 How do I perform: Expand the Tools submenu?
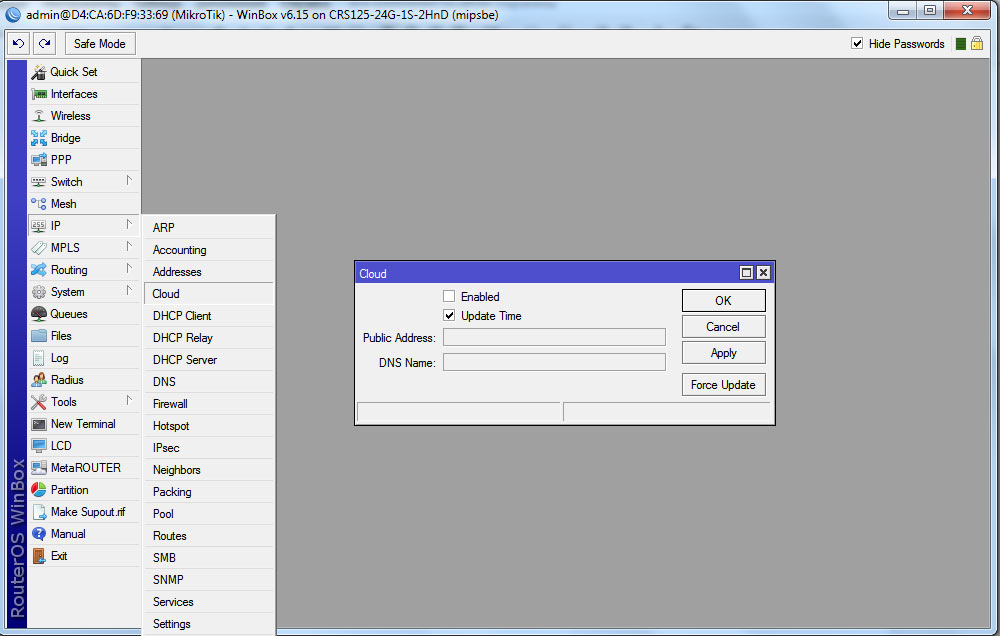point(128,401)
